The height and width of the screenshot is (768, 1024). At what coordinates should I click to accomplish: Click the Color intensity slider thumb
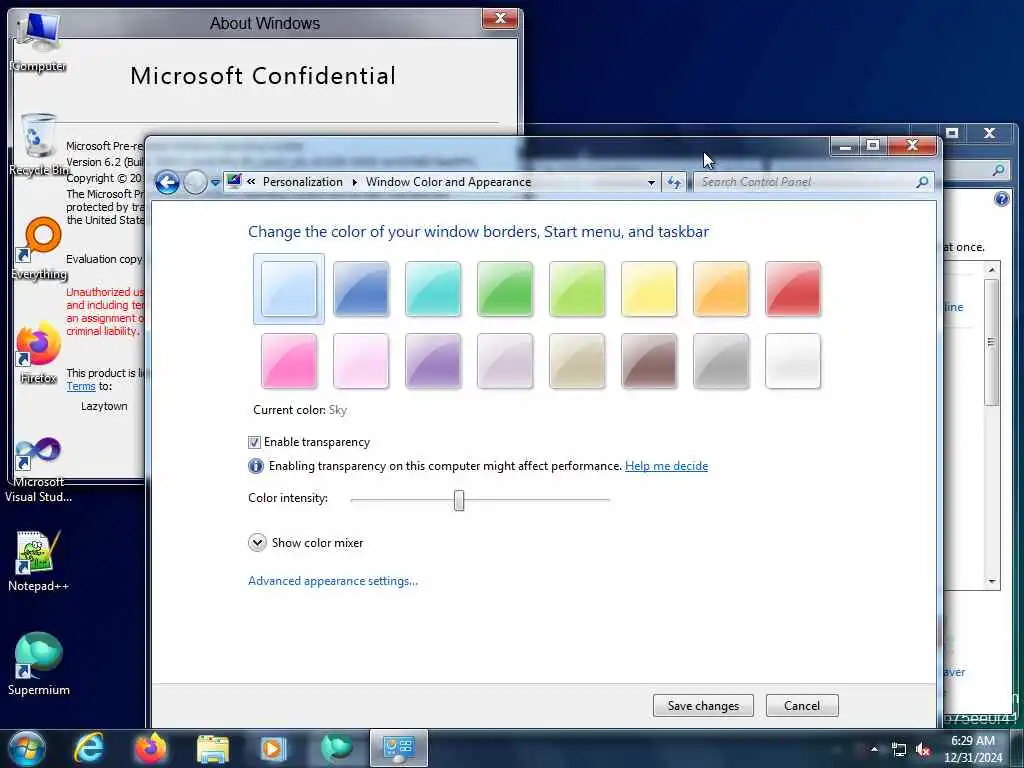point(459,500)
